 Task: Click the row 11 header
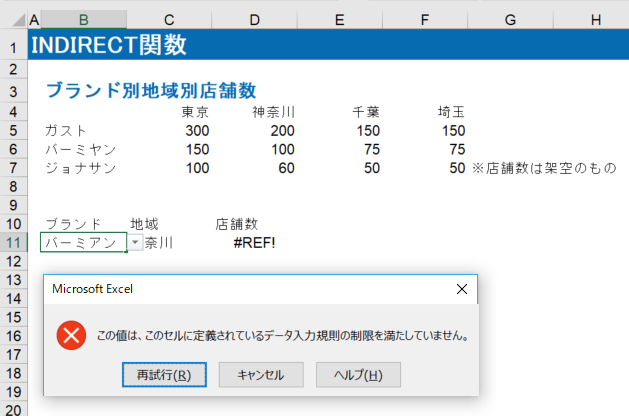coord(14,243)
